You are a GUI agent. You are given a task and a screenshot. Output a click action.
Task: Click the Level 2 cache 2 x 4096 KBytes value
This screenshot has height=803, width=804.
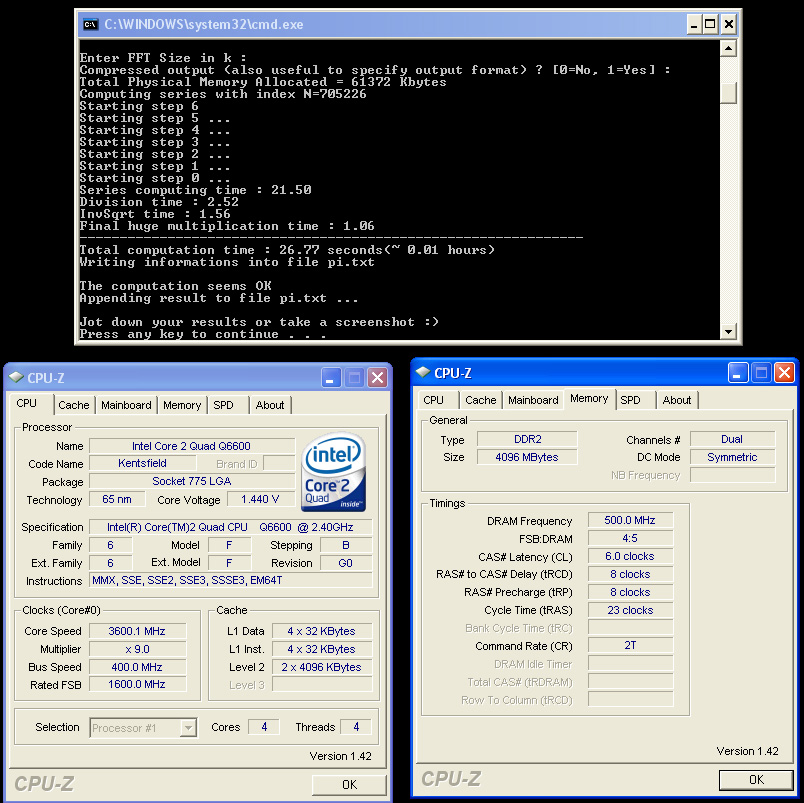pos(321,667)
